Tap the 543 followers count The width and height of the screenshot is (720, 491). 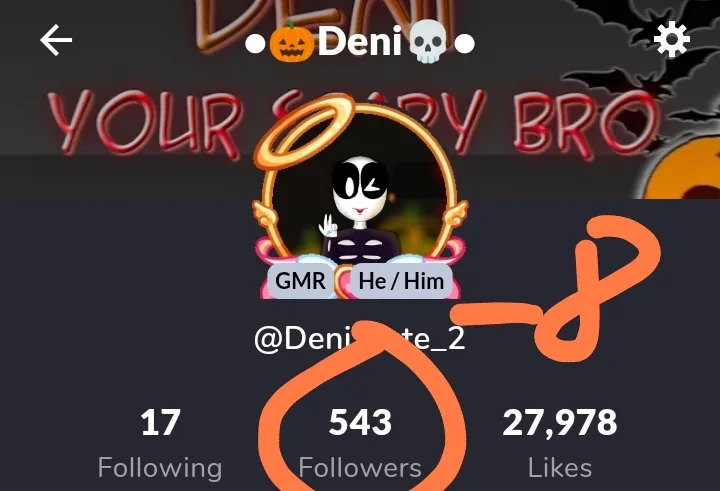[360, 423]
